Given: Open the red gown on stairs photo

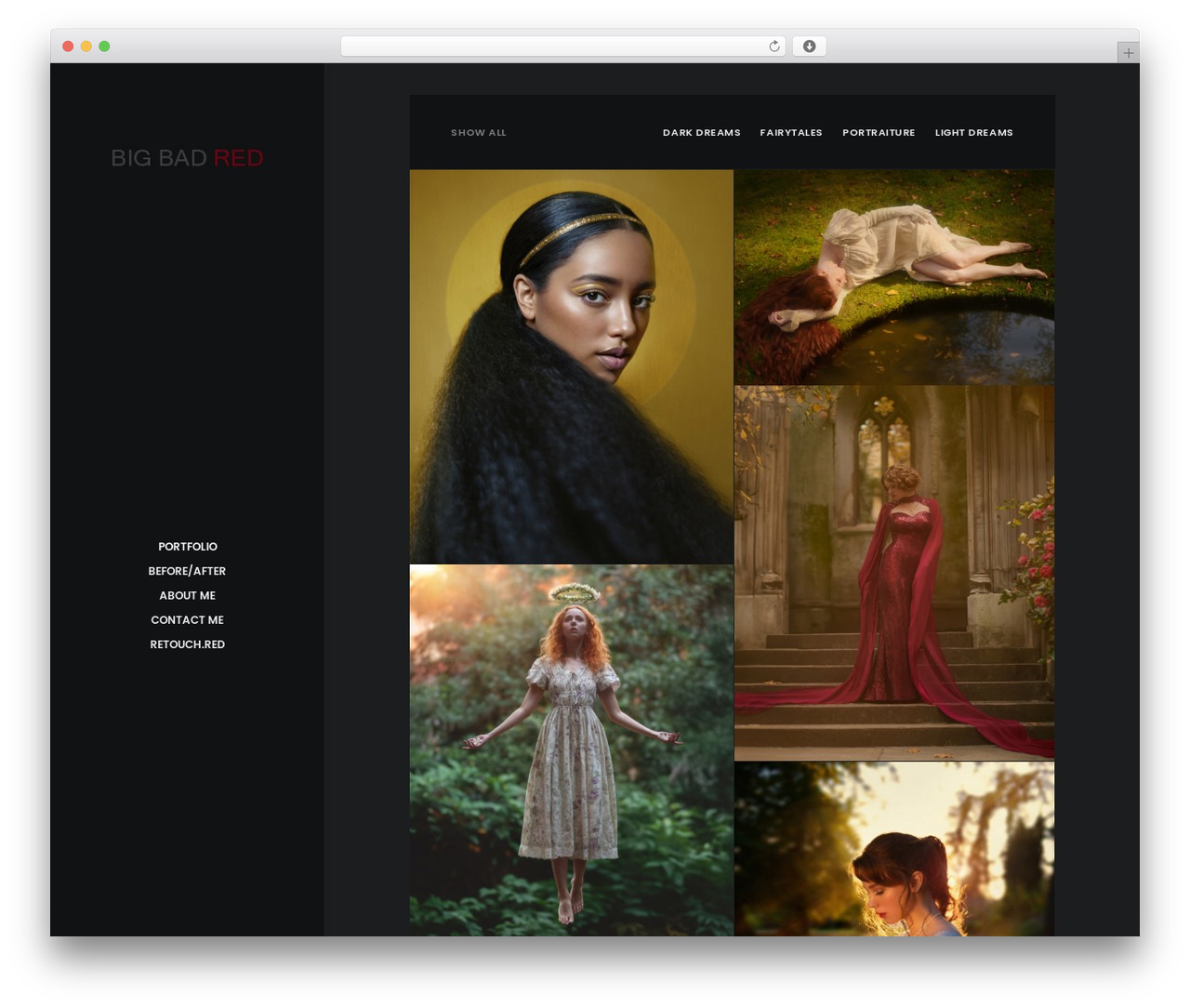Looking at the screenshot, I should tap(894, 573).
